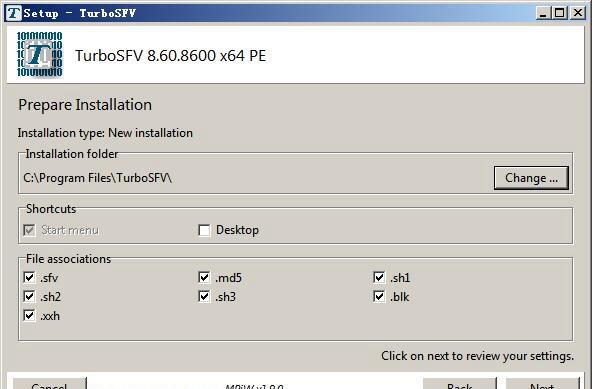This screenshot has width=592, height=389.
Task: Uncheck the .md5 file association
Action: pos(204,278)
